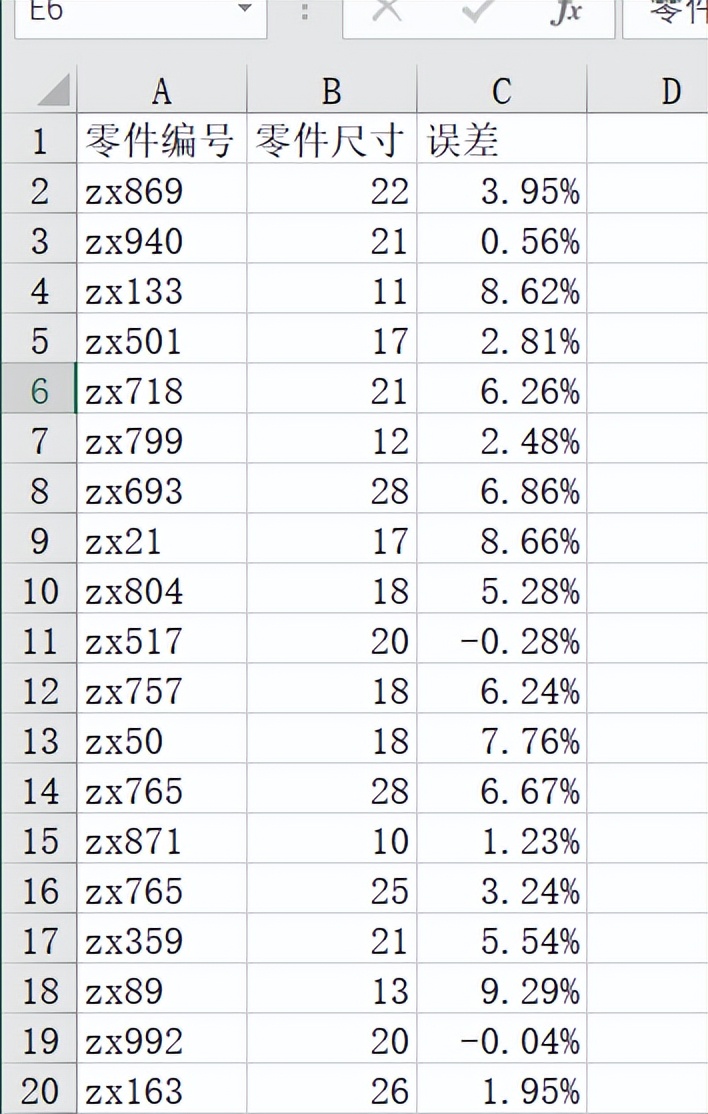The height and width of the screenshot is (1114, 708).
Task: Click the 误差 header cell
Action: tap(501, 139)
